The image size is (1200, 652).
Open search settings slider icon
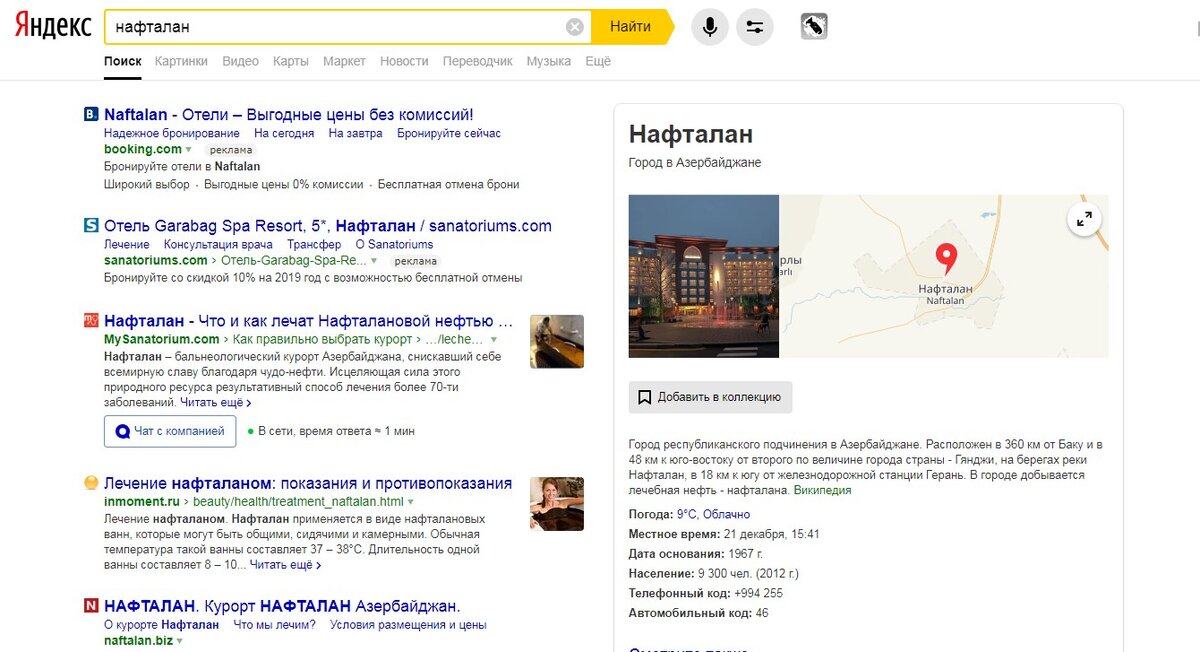(755, 27)
